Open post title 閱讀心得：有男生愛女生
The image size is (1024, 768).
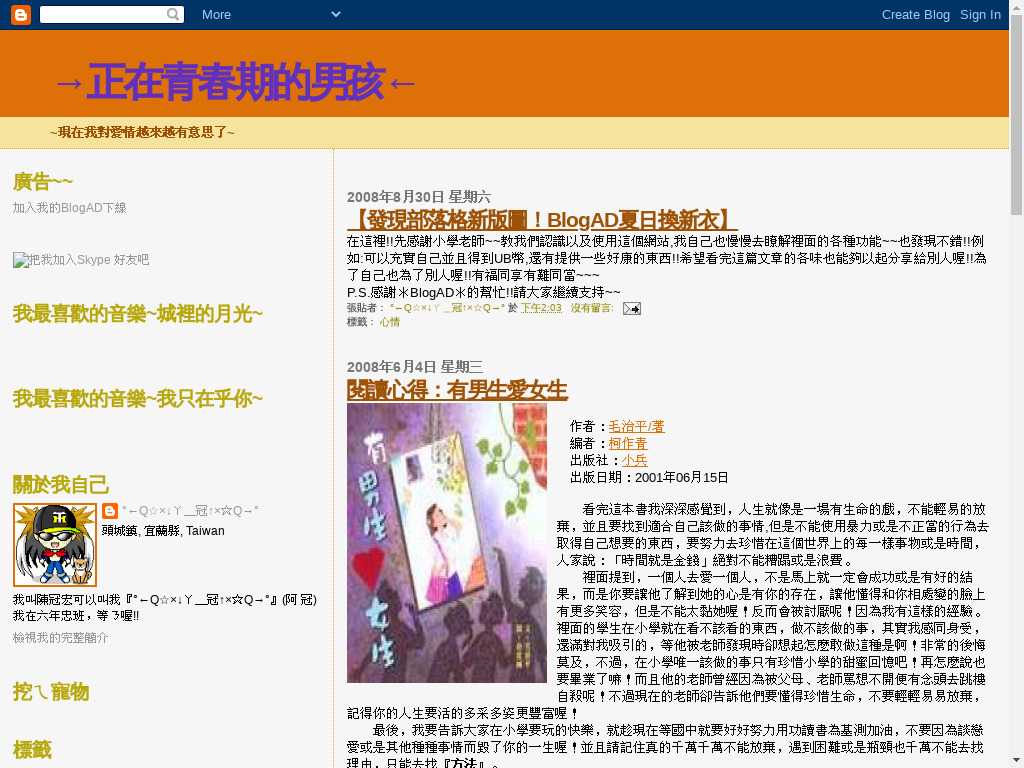pyautogui.click(x=457, y=390)
